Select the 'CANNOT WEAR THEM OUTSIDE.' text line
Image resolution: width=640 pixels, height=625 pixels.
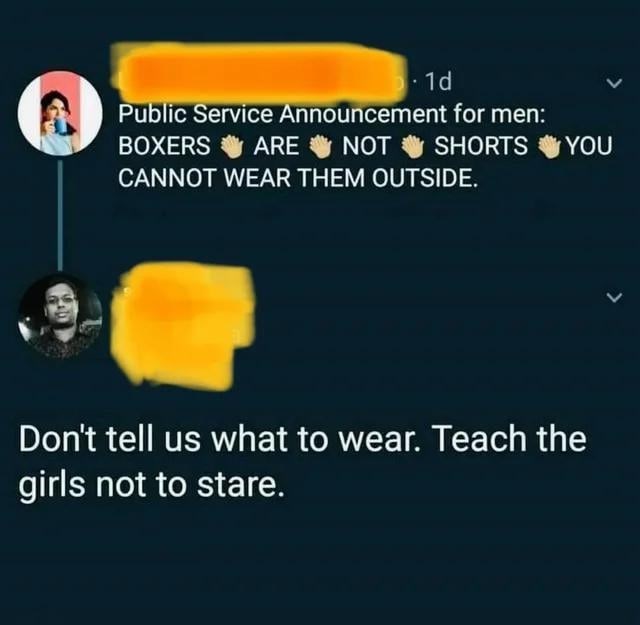pyautogui.click(x=298, y=177)
